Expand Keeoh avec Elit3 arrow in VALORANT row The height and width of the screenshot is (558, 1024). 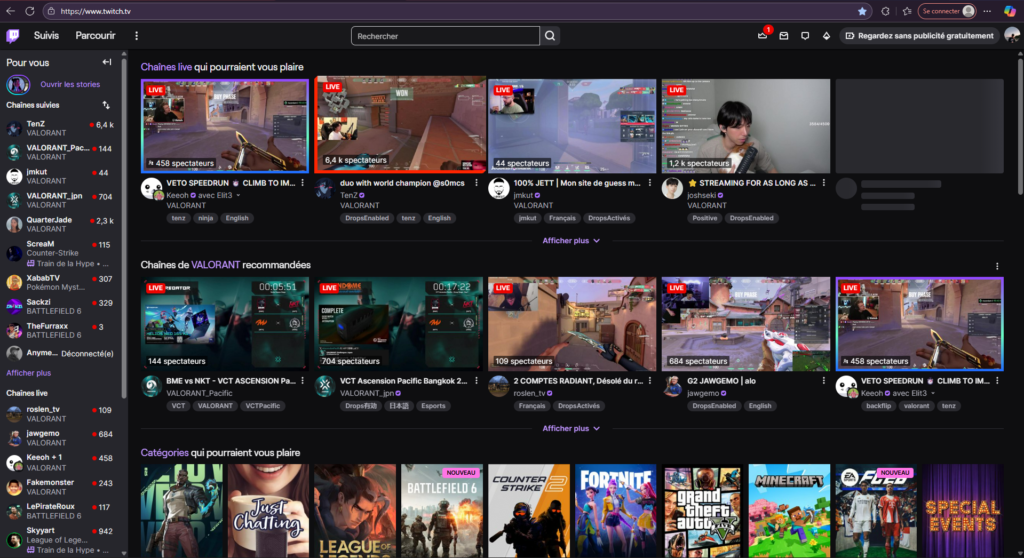933,393
